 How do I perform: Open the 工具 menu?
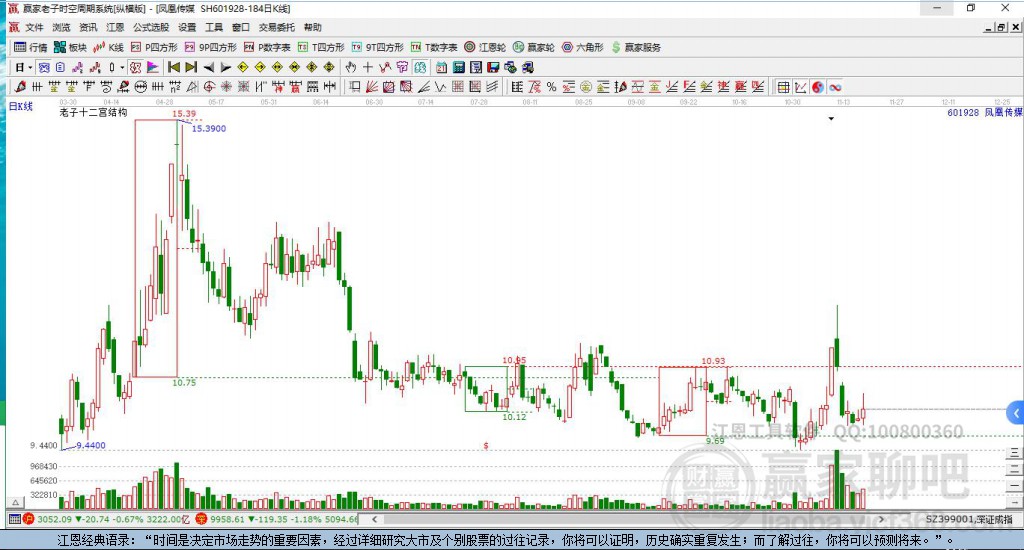coord(214,27)
